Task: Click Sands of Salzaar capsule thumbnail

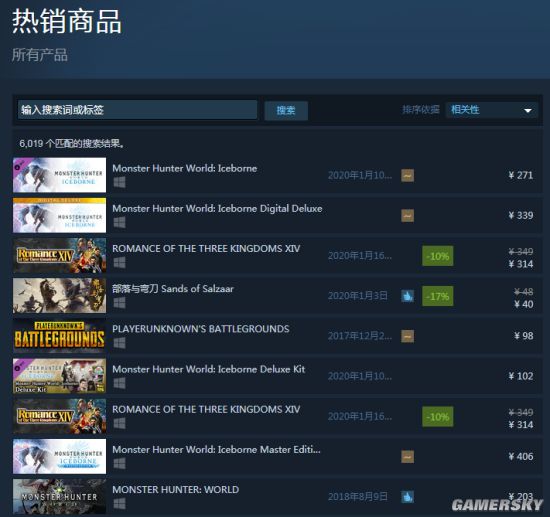Action: click(59, 296)
